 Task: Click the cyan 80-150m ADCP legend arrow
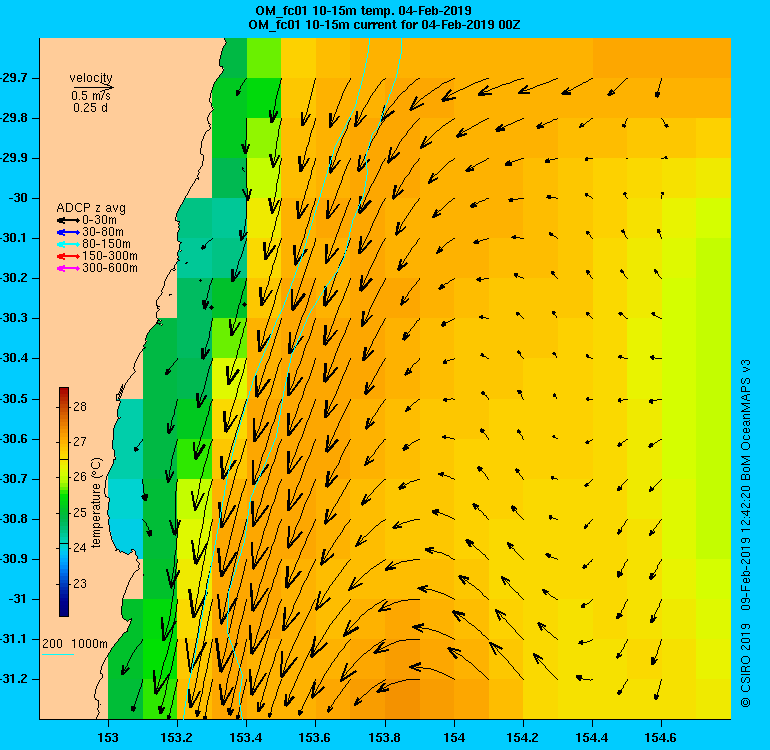pos(68,244)
